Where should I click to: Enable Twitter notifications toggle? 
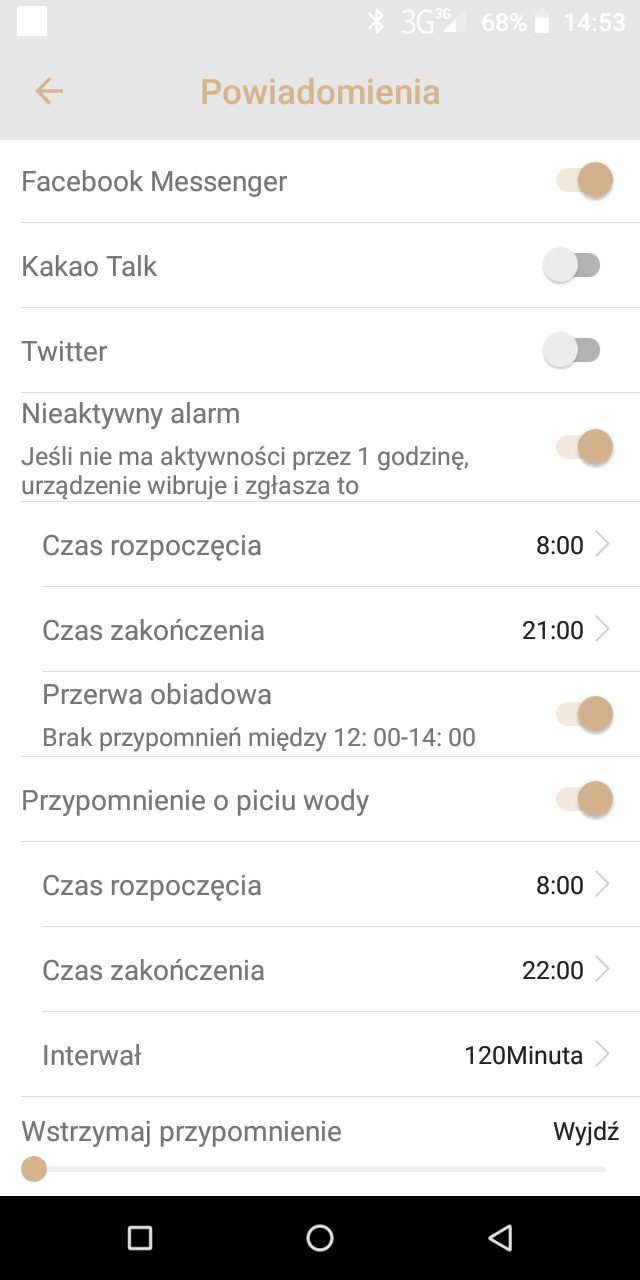pyautogui.click(x=572, y=351)
